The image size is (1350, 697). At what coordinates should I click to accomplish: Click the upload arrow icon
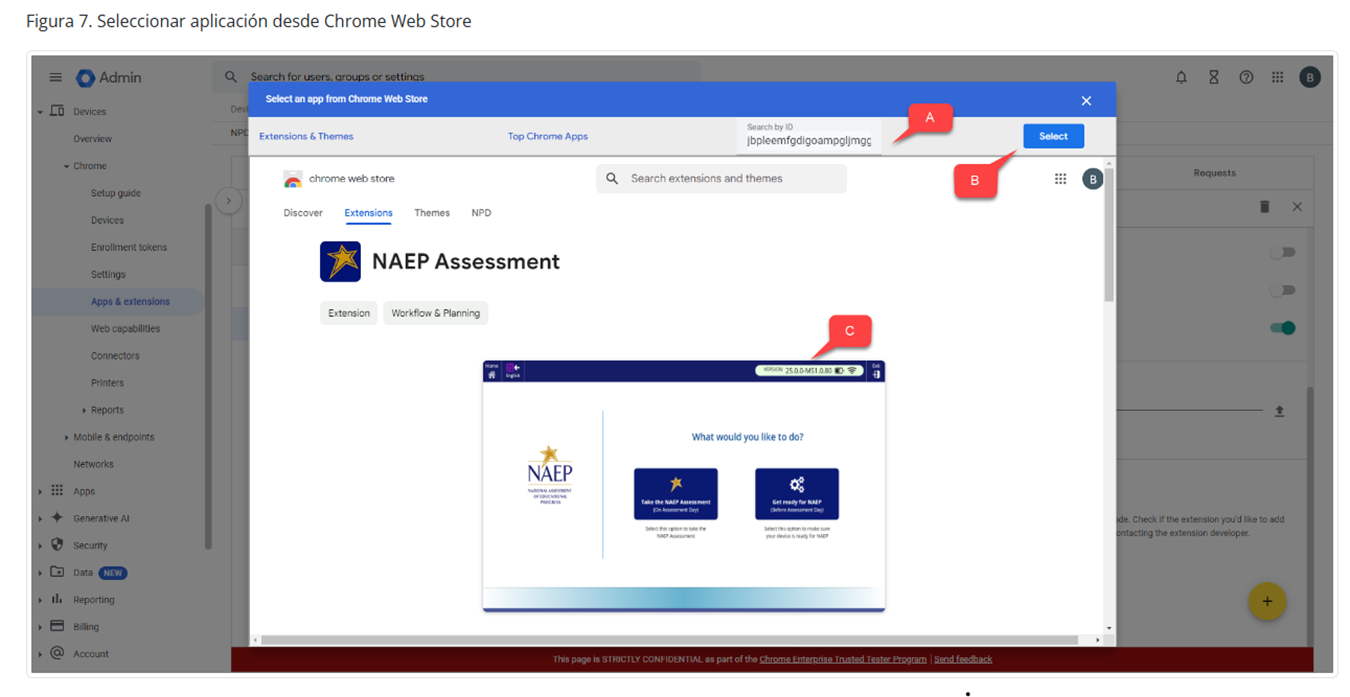point(1279,411)
